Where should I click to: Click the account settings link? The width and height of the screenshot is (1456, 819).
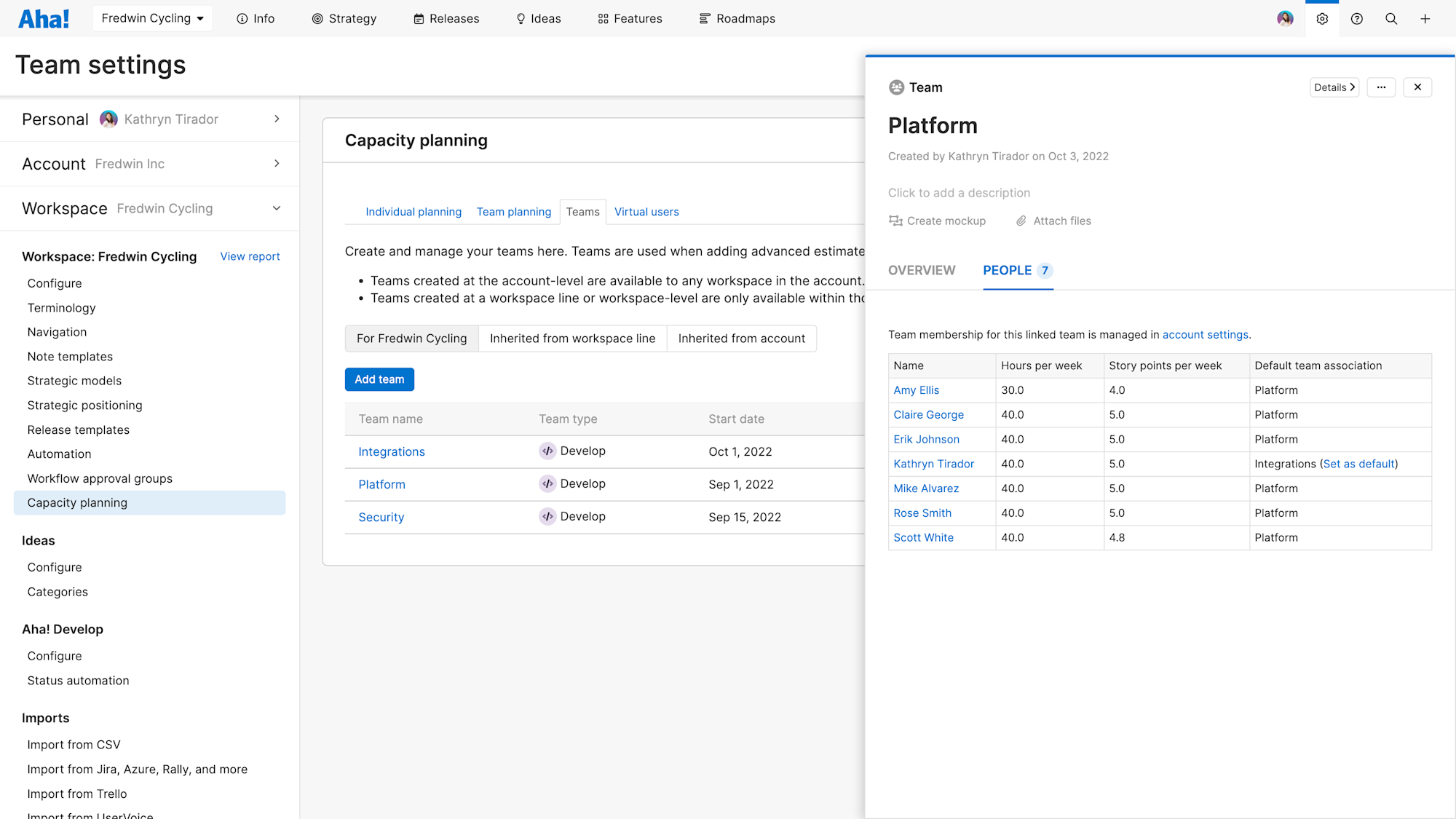[x=1205, y=334]
